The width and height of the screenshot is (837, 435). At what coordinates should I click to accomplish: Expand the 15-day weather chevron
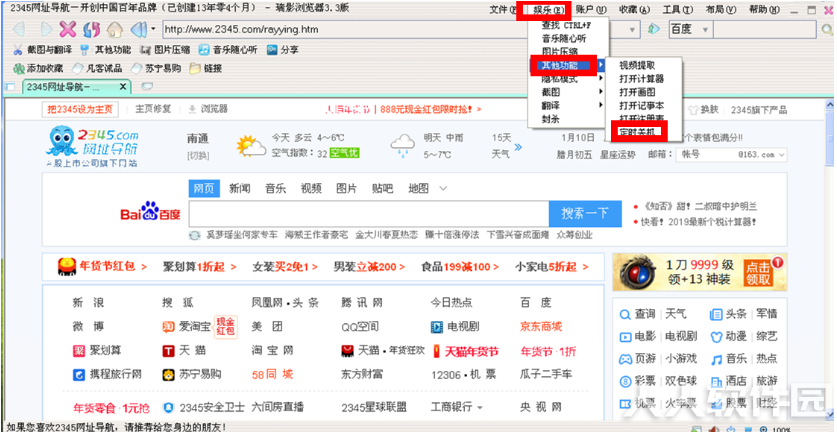pos(518,146)
